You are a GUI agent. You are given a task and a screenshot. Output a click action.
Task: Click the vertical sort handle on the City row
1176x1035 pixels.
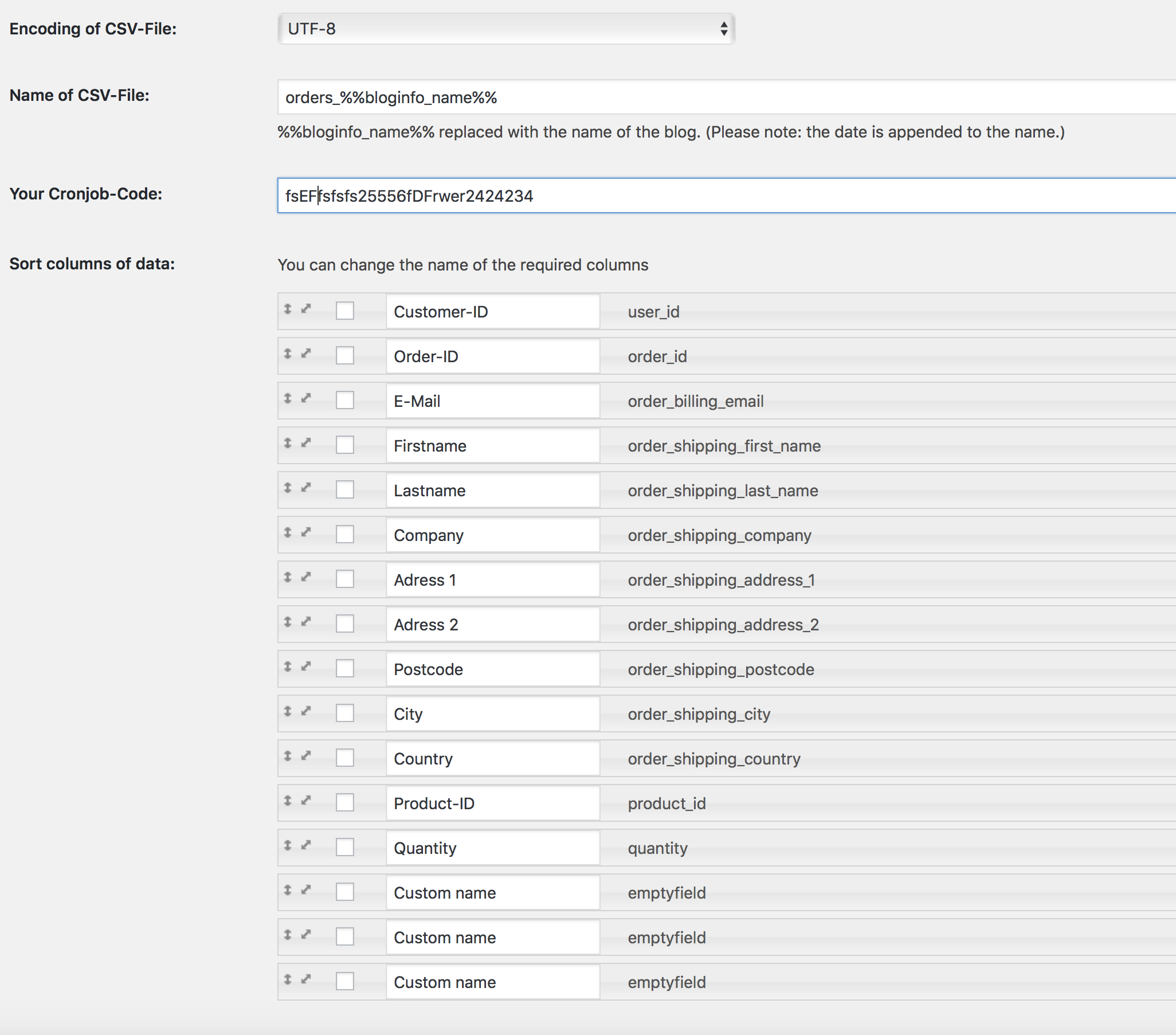(288, 711)
